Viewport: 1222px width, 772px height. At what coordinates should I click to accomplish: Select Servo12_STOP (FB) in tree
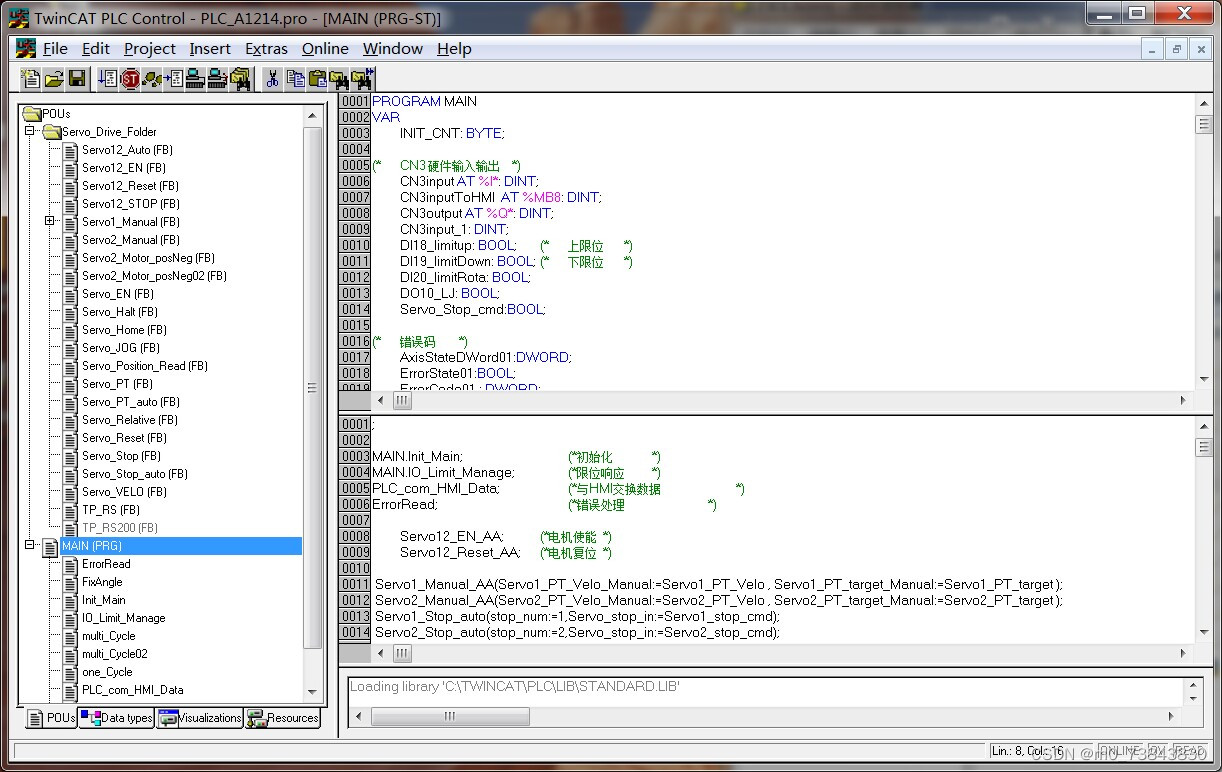pos(129,204)
